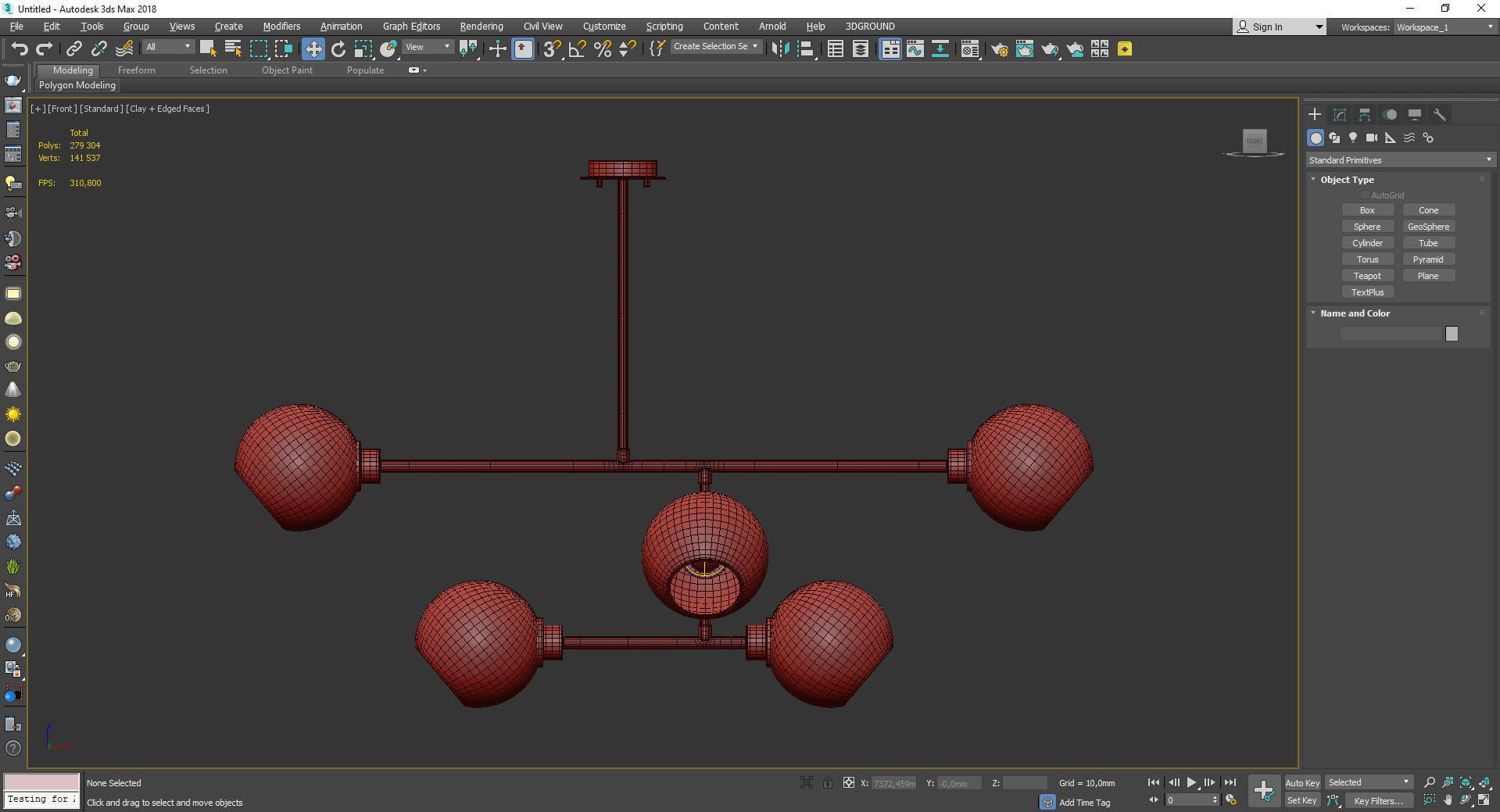Toggle the 3D Snaps button
1500x812 pixels.
tap(552, 49)
